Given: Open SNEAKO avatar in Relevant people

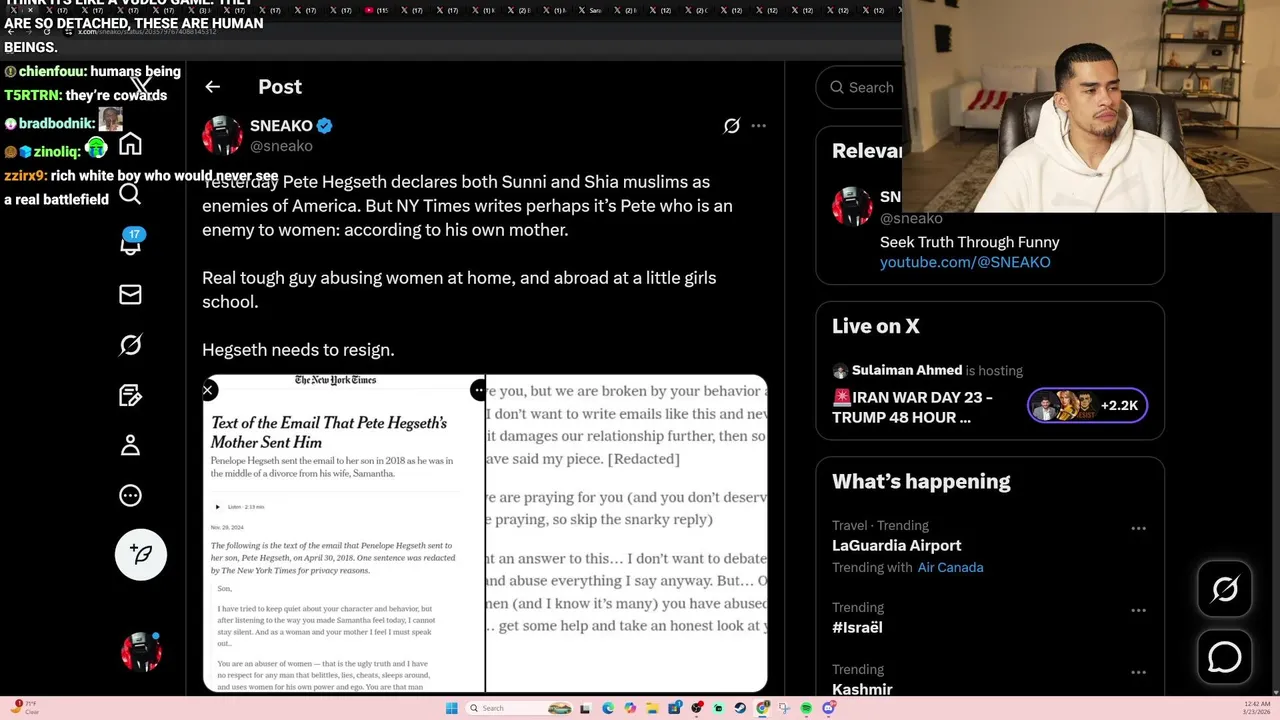Looking at the screenshot, I should tap(852, 206).
